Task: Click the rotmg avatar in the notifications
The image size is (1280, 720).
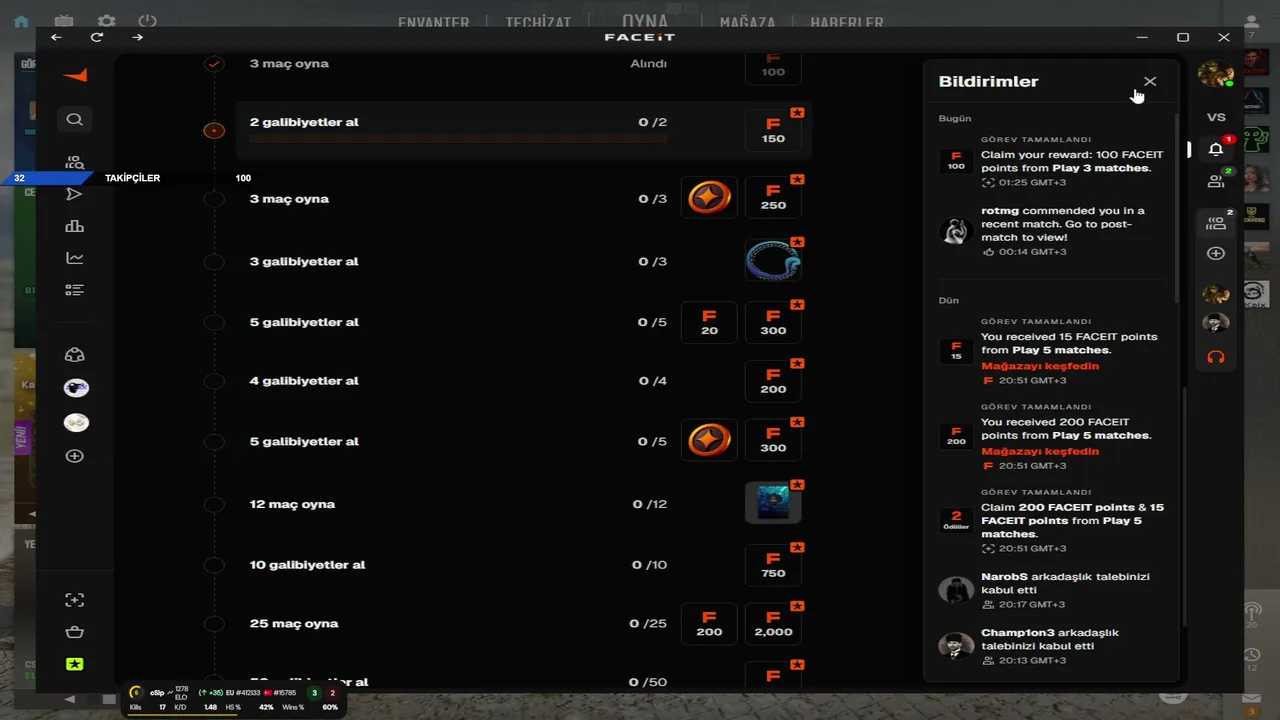Action: point(956,231)
